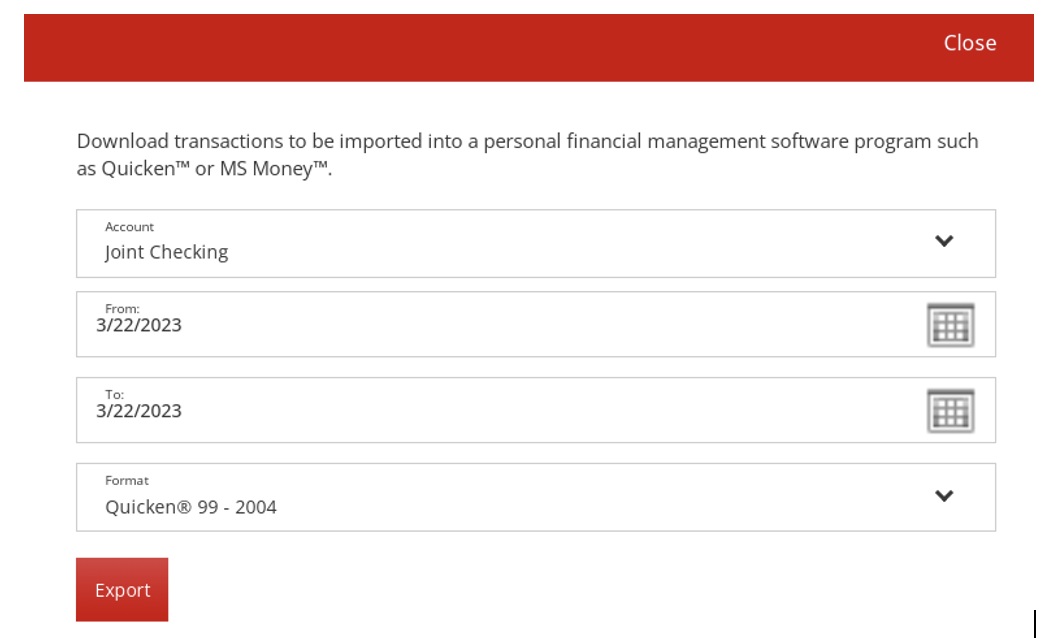
Task: Click the "To:" field label
Action: click(x=115, y=394)
